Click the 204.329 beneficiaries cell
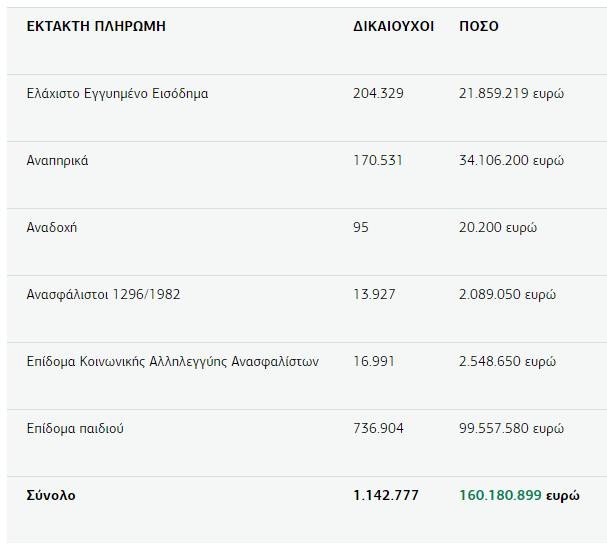The image size is (607, 556). point(378,94)
